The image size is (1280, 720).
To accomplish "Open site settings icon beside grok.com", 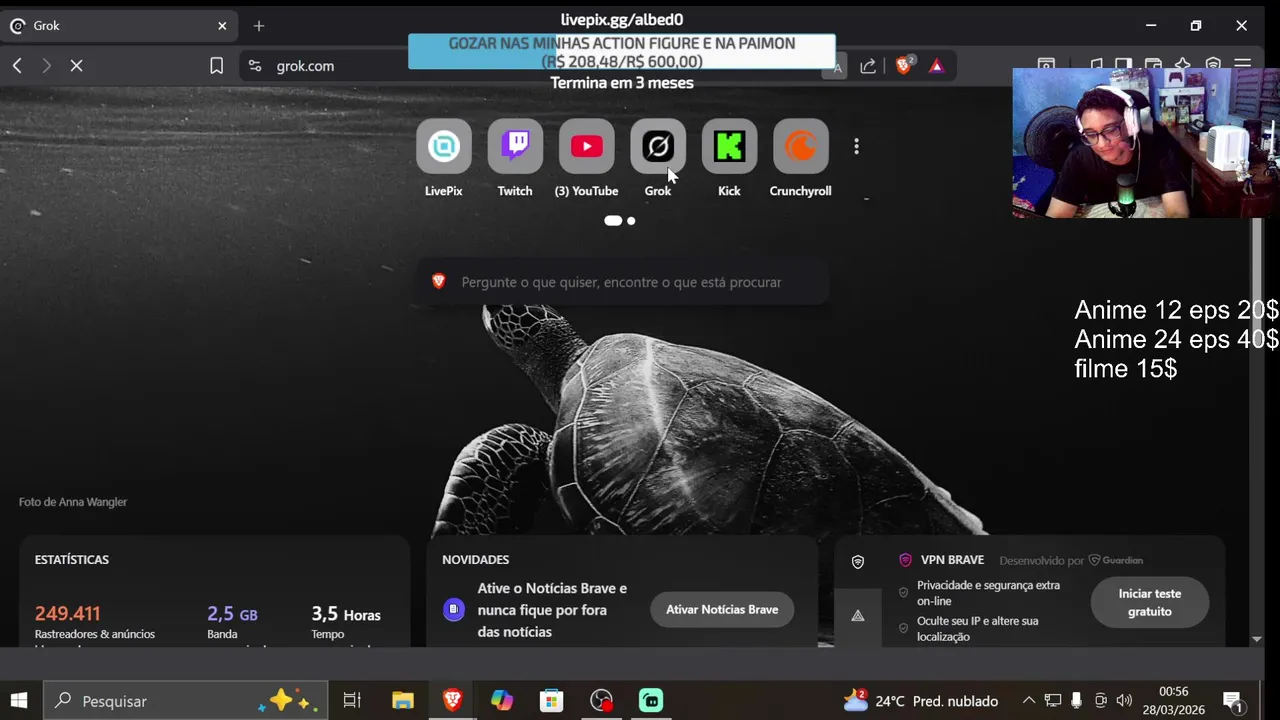I will [x=255, y=66].
